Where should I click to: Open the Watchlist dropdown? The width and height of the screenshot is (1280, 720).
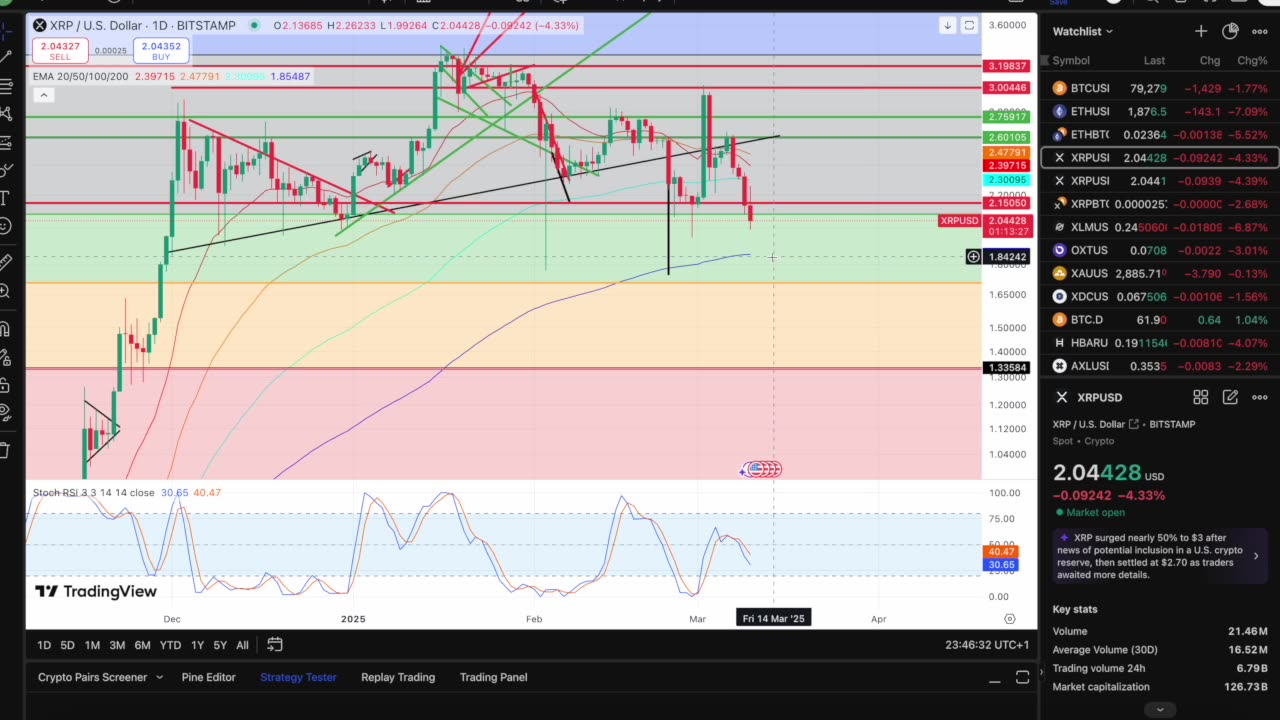pyautogui.click(x=1083, y=31)
